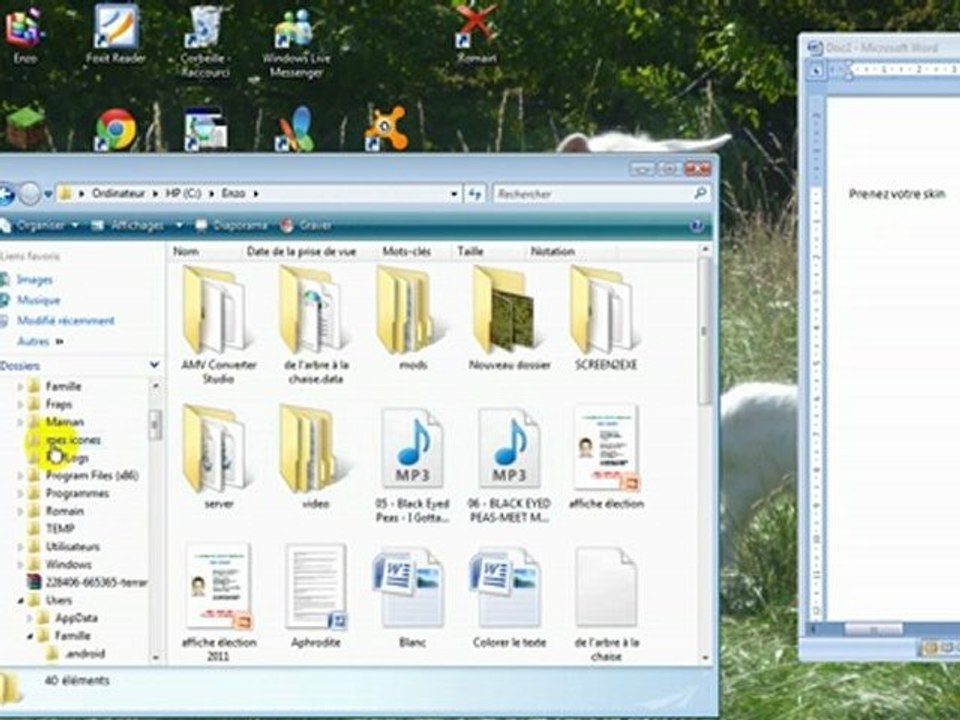960x720 pixels.
Task: Select the Maman folder in the tree
Action: tap(64, 422)
